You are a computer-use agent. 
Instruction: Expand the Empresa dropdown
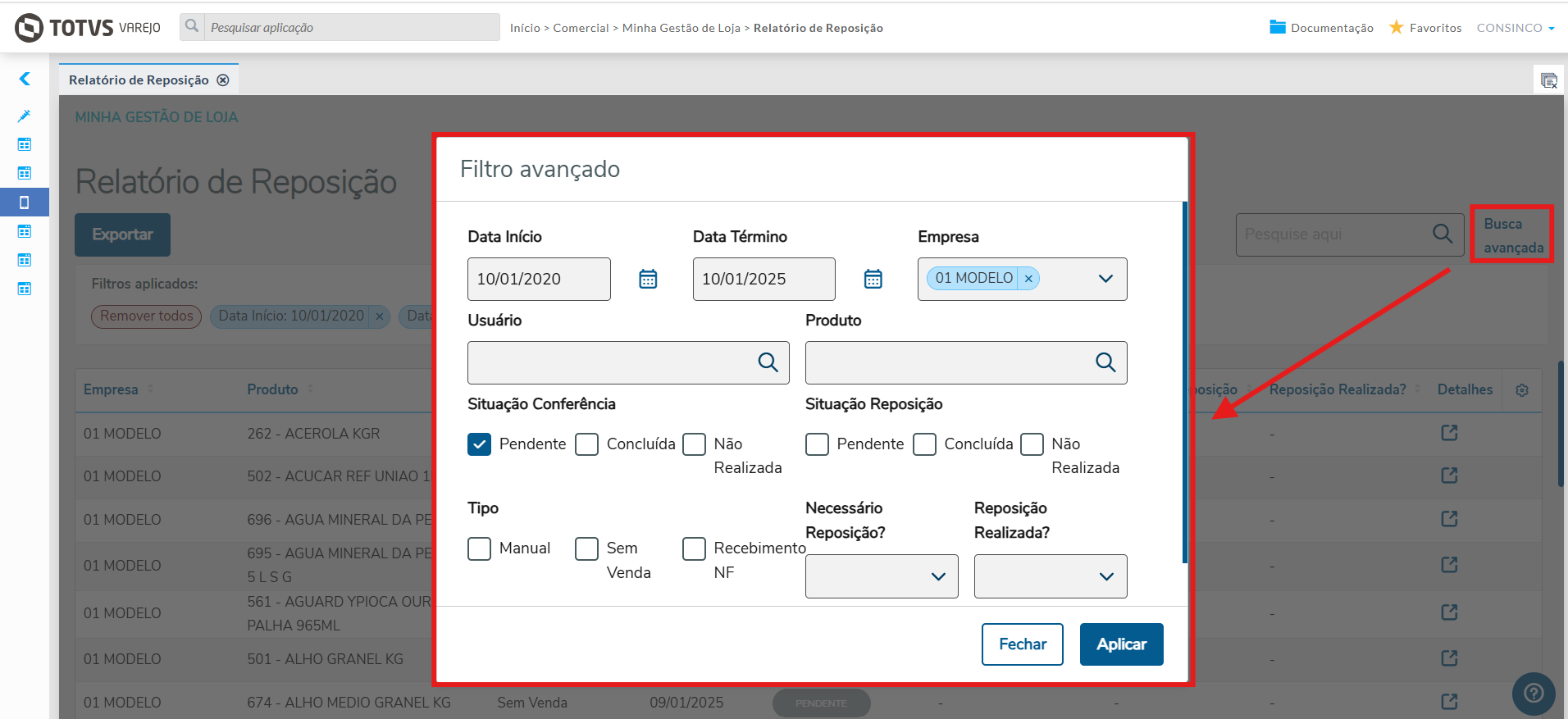(x=1105, y=279)
